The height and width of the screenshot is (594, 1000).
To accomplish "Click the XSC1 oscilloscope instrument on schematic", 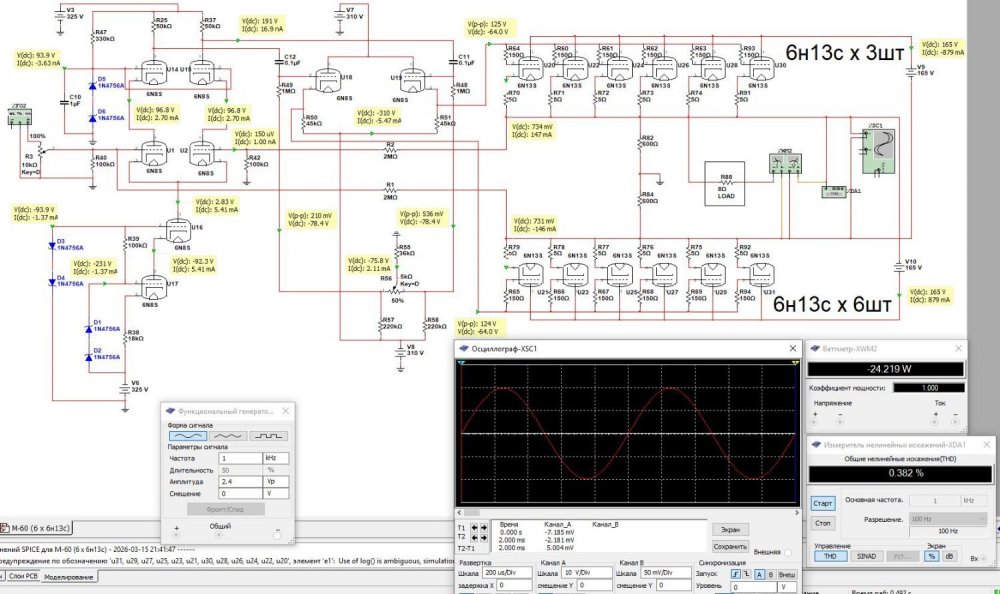I will pyautogui.click(x=881, y=147).
